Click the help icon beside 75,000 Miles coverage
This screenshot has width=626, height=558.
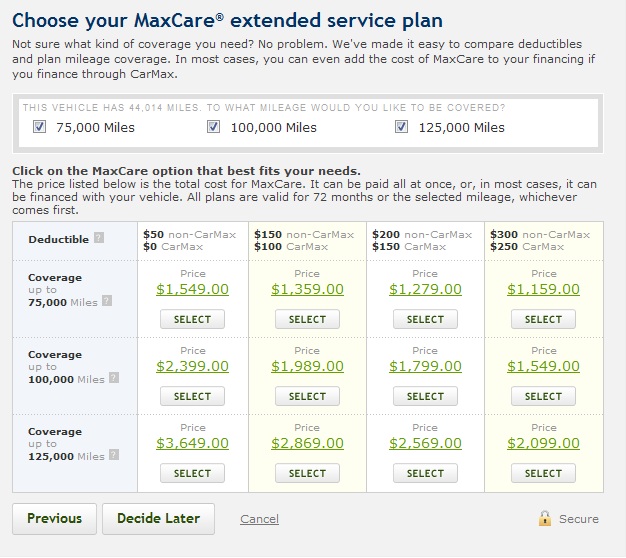(107, 301)
